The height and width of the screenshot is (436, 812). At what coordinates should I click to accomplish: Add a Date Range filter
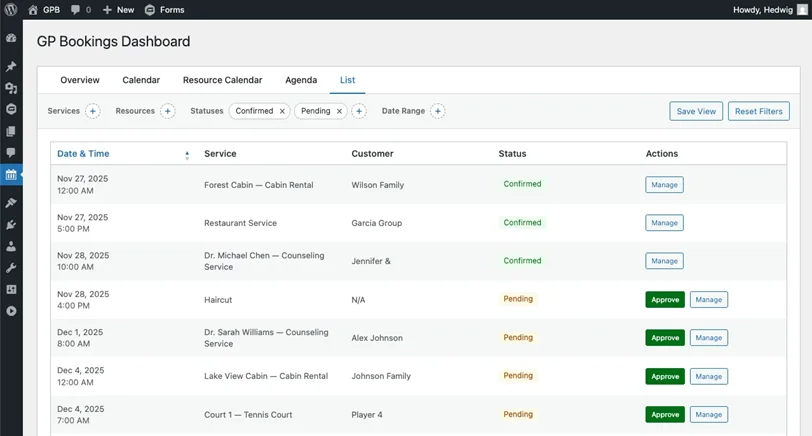438,111
